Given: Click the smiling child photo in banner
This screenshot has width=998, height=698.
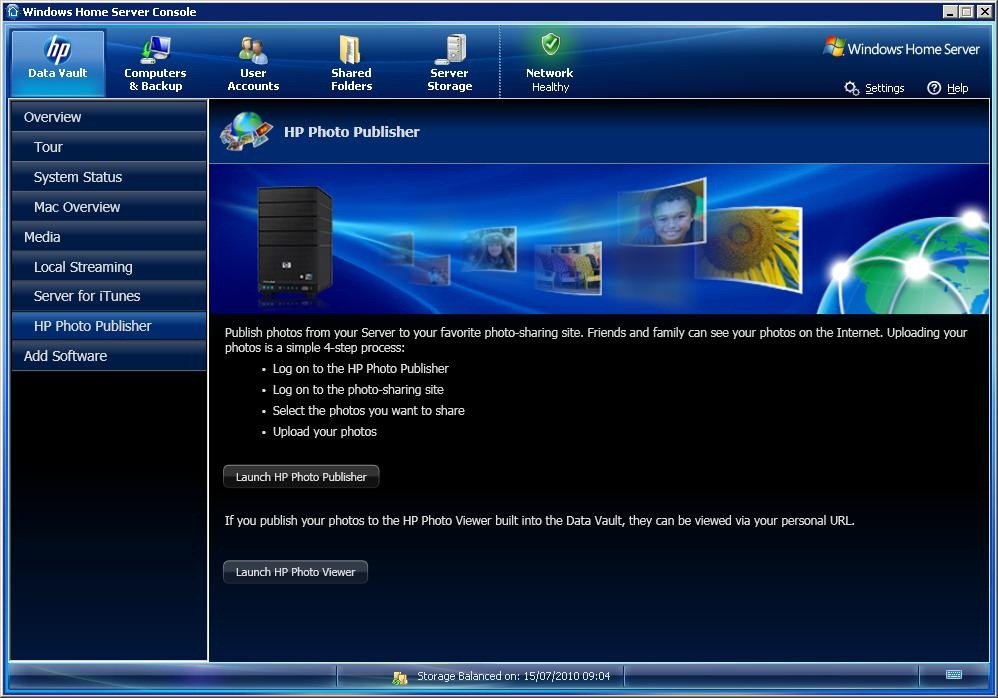Looking at the screenshot, I should click(x=663, y=212).
